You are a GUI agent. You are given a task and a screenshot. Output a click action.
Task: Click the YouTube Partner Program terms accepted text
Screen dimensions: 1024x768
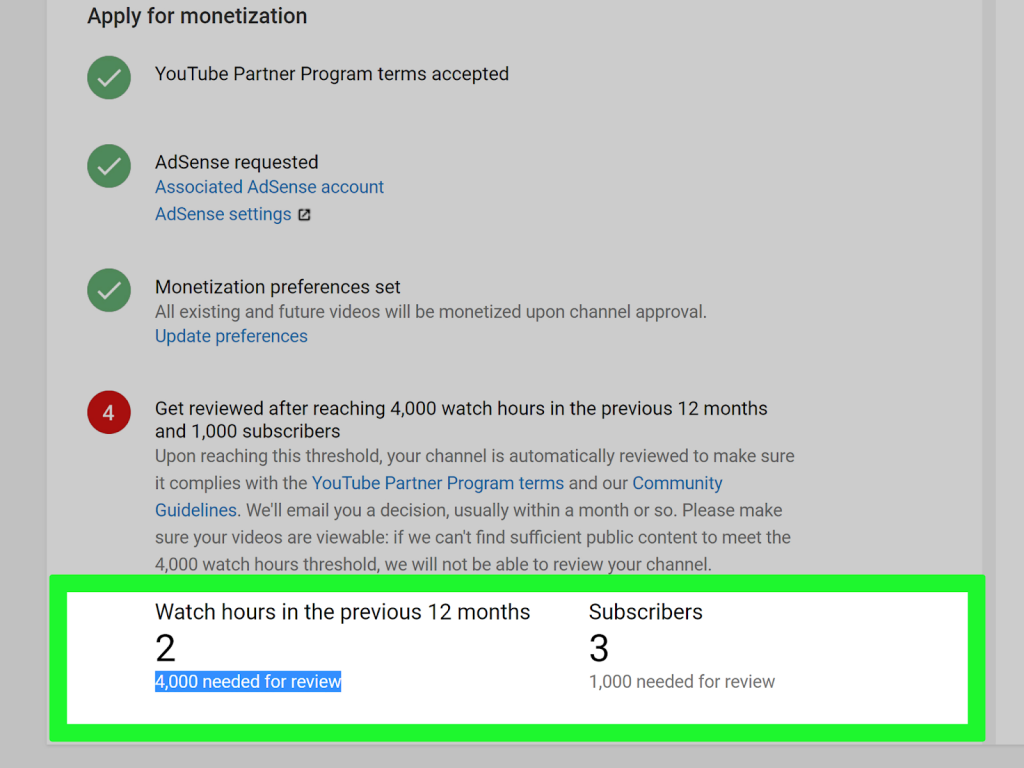pos(332,74)
